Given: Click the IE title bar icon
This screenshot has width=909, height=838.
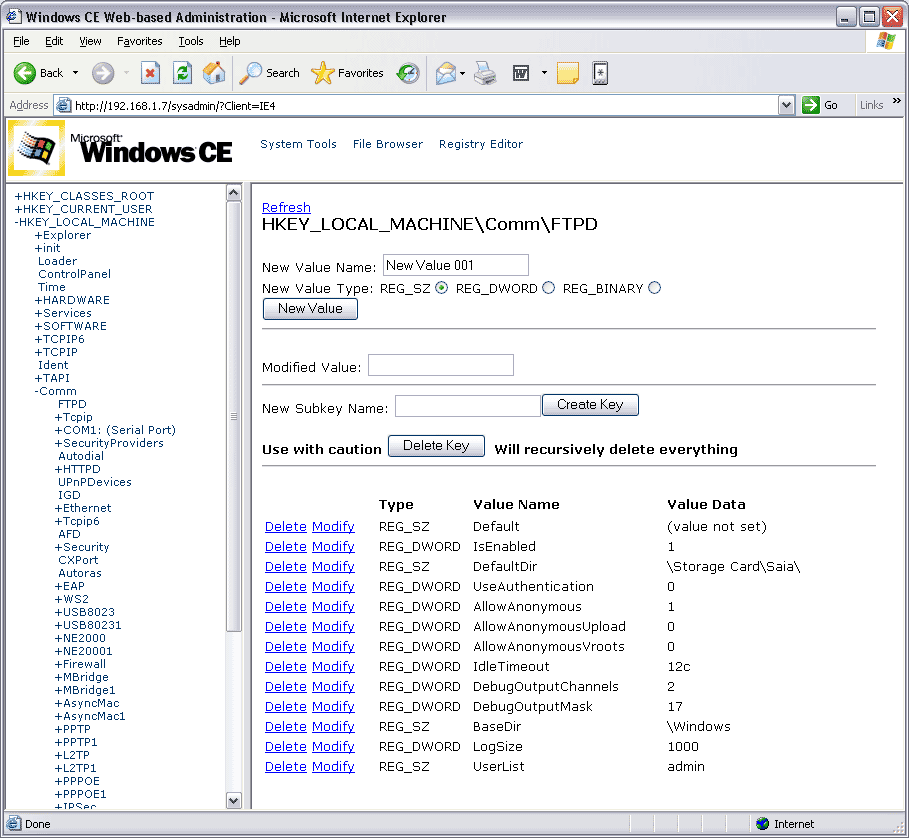Looking at the screenshot, I should coord(14,17).
